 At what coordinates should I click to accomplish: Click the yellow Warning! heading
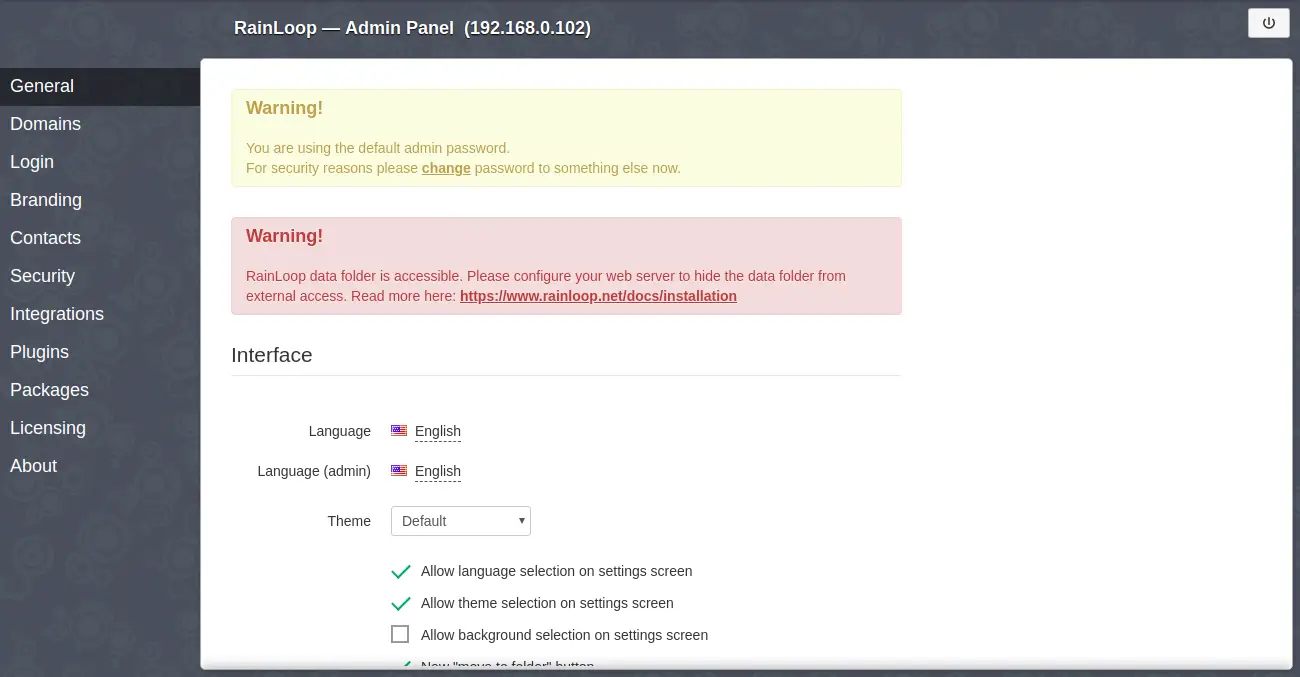(284, 108)
